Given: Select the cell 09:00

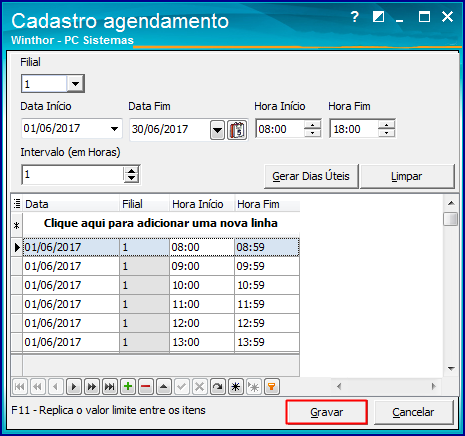Looking at the screenshot, I should (202, 266).
